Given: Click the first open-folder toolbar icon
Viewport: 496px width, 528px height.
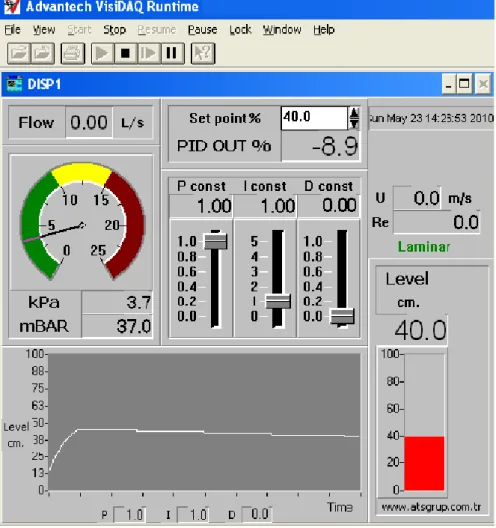Looking at the screenshot, I should (19, 53).
